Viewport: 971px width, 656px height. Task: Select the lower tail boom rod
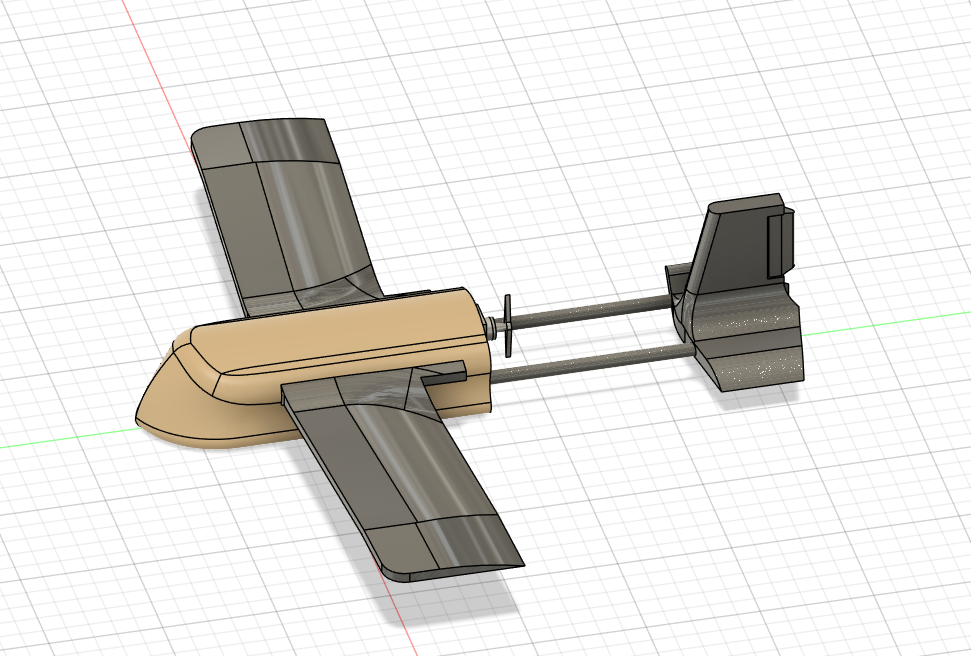click(x=593, y=362)
